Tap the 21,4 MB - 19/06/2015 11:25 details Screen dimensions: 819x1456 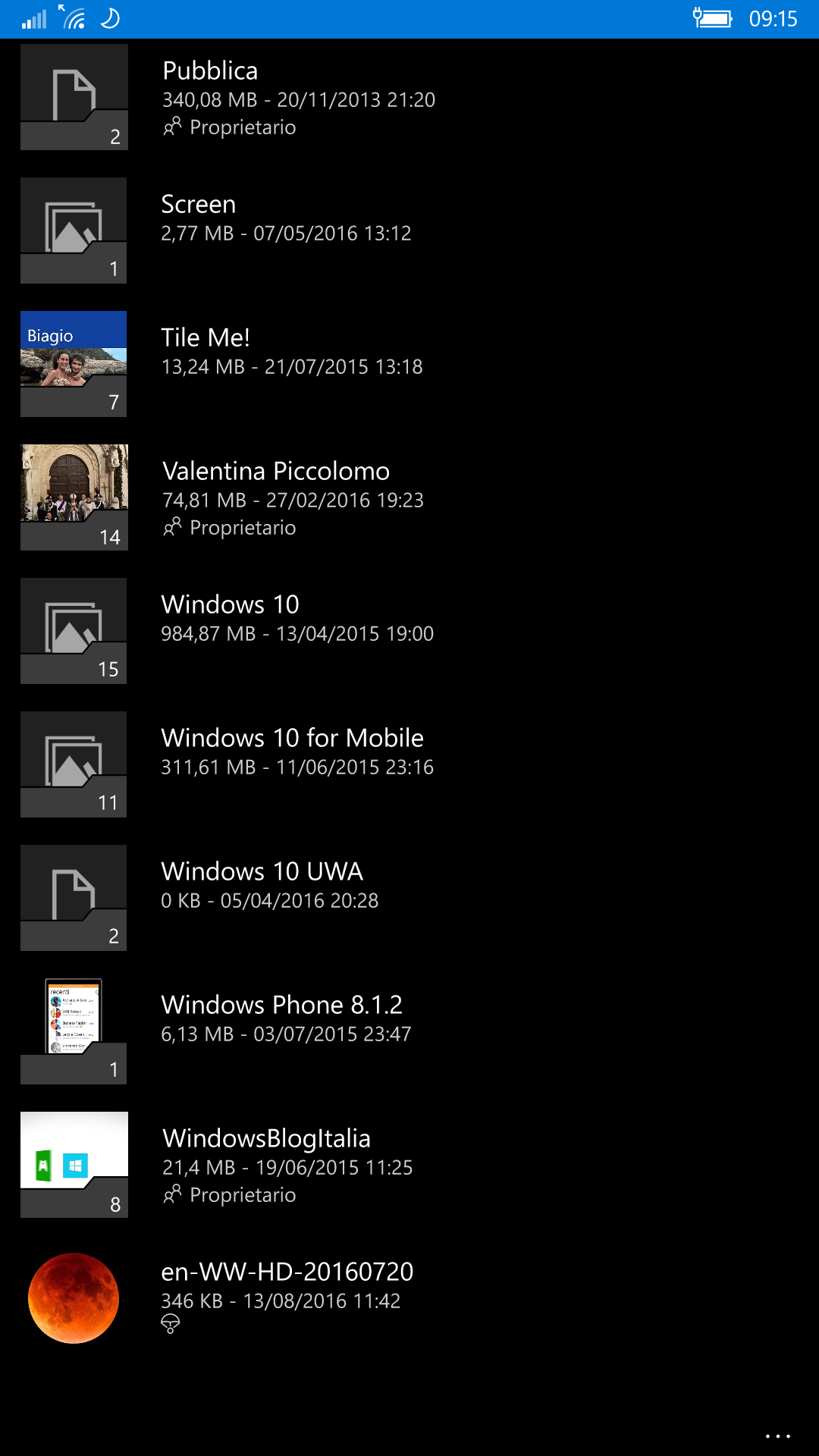[287, 1168]
